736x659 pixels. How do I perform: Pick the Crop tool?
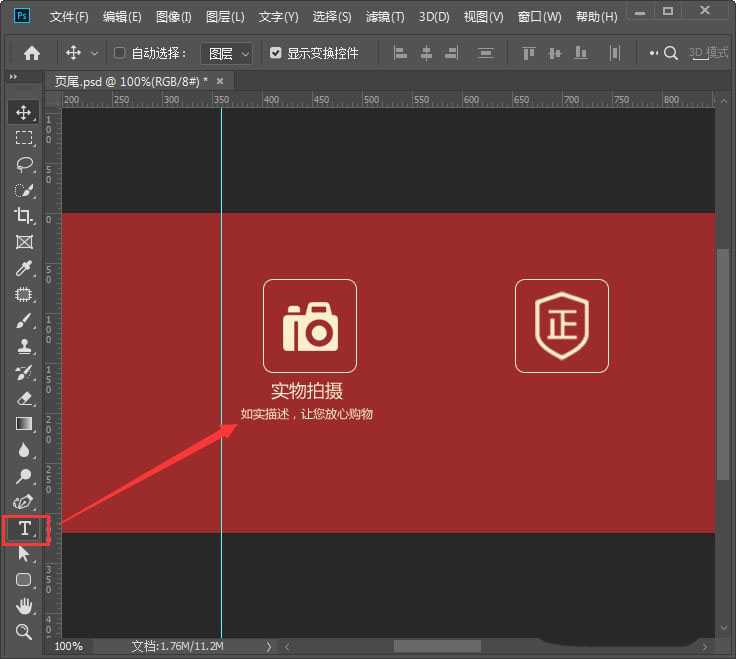[25, 216]
